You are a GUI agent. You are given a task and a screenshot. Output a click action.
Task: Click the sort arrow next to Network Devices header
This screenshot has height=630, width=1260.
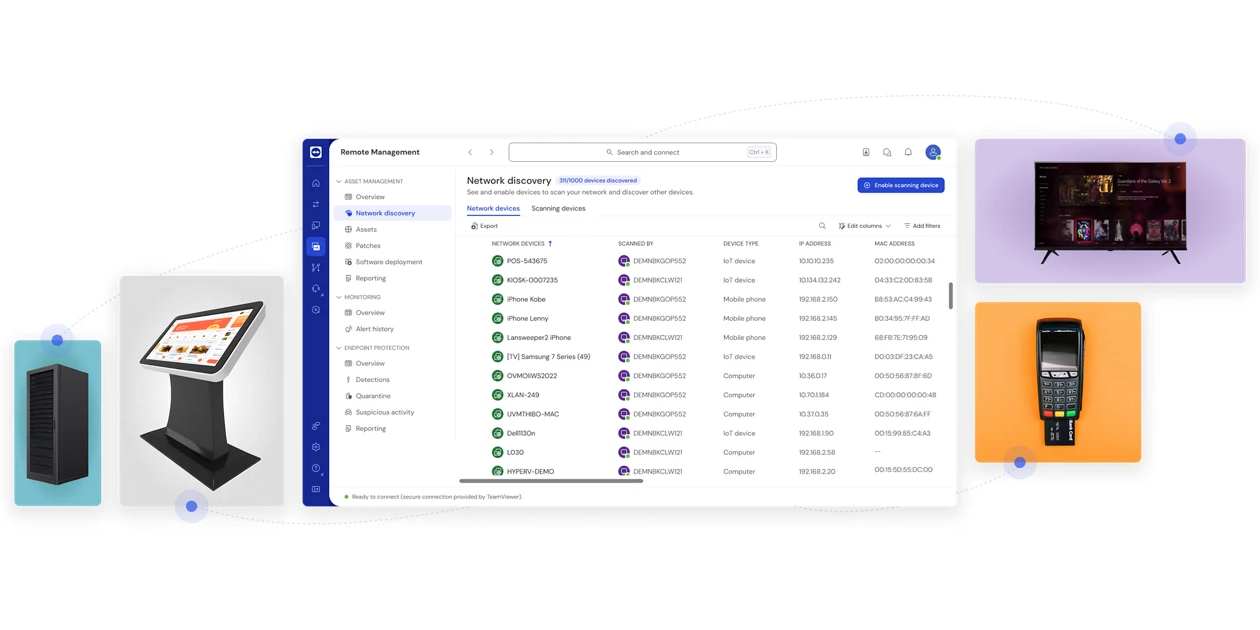550,243
